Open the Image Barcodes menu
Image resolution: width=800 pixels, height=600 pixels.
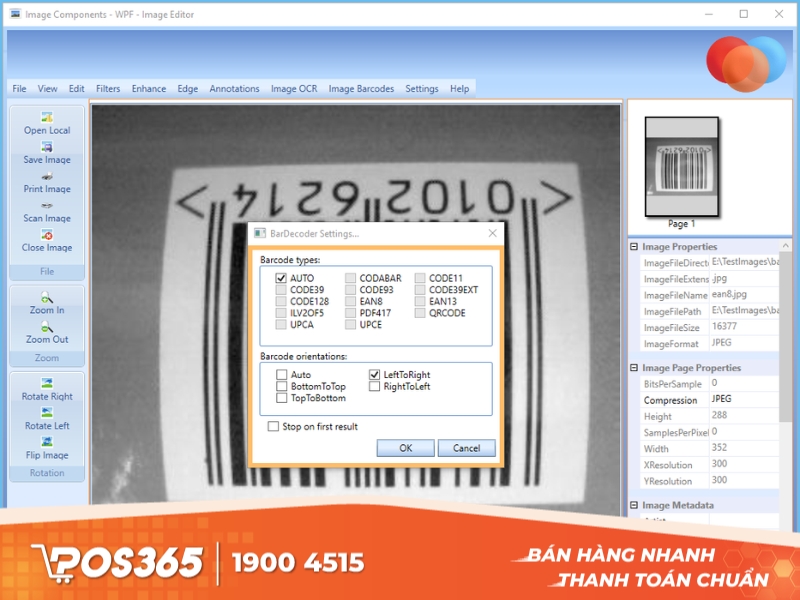tap(360, 88)
